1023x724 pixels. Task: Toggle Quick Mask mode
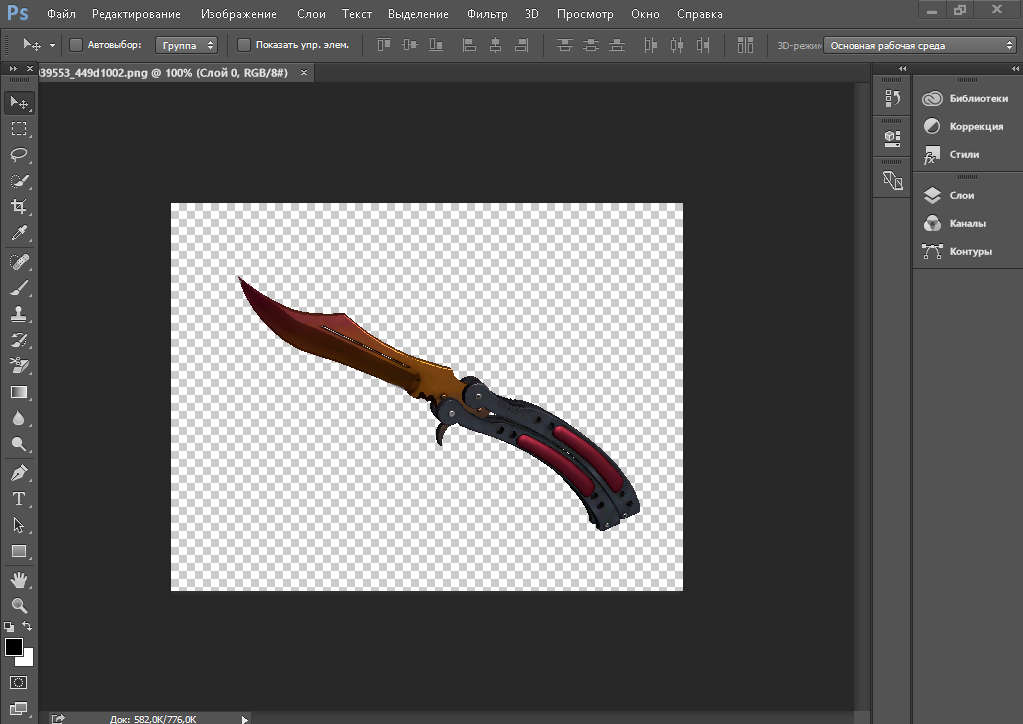[x=19, y=682]
